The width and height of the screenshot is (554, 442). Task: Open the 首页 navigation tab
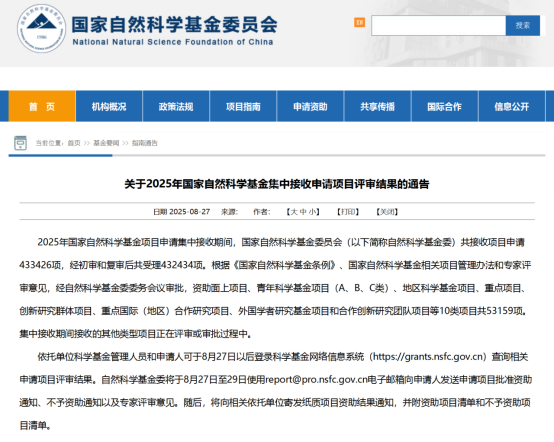point(42,106)
